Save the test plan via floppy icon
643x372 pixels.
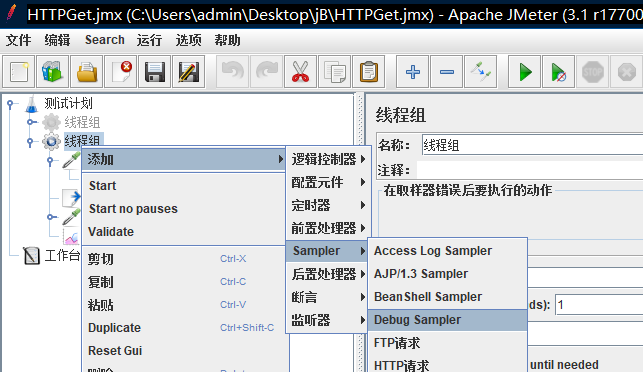click(155, 72)
